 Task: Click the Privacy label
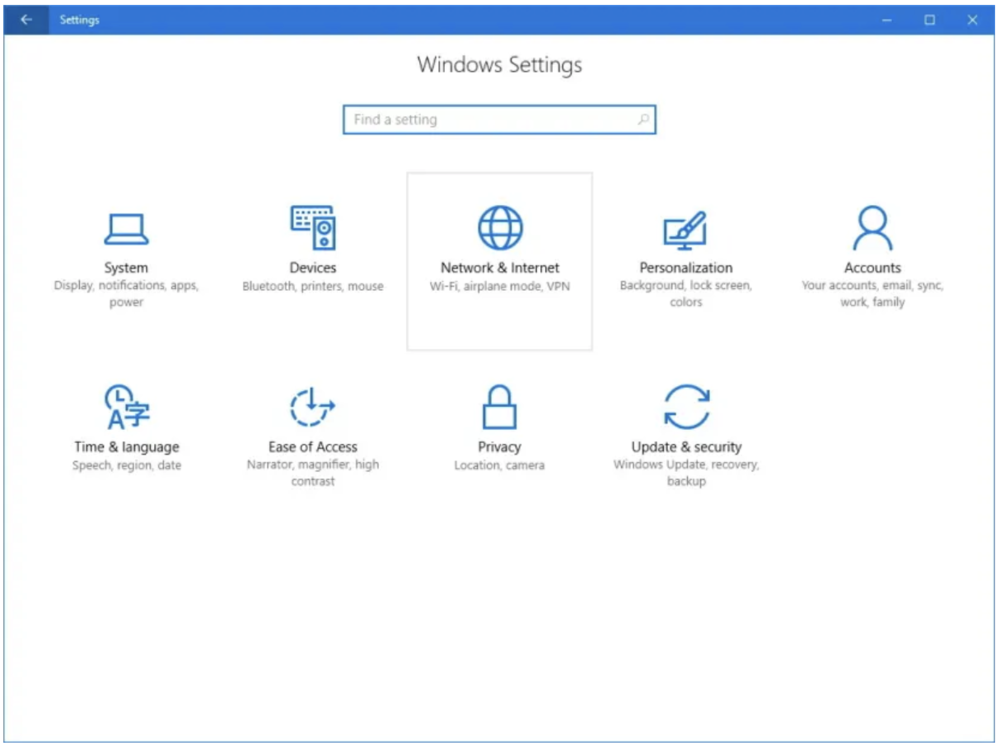[x=499, y=447]
